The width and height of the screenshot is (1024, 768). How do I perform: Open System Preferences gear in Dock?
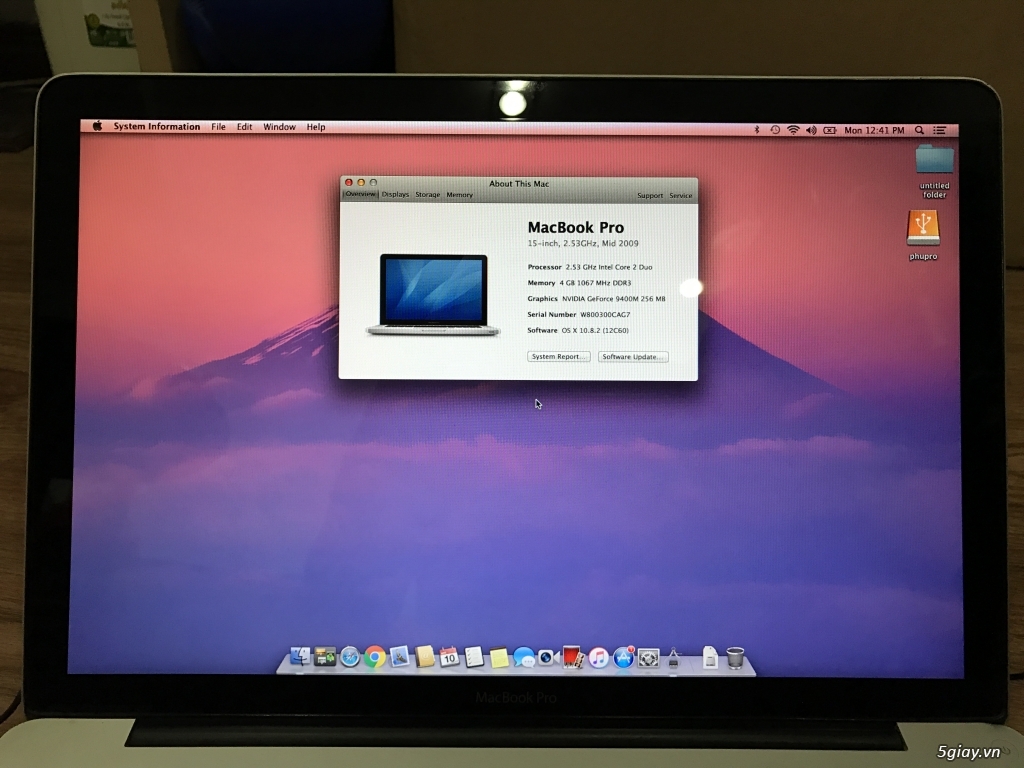(648, 658)
